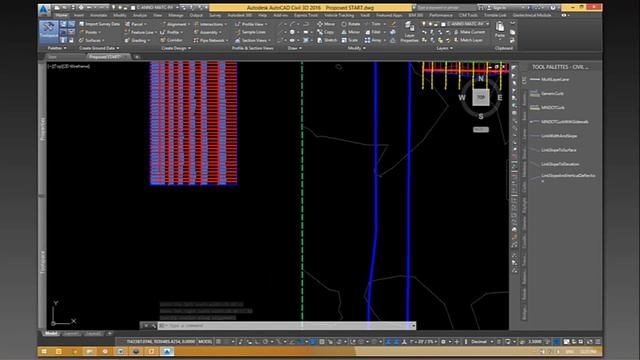Click AutoCAD Civil 3D taskbar icon
640x360 pixels.
pos(167,351)
